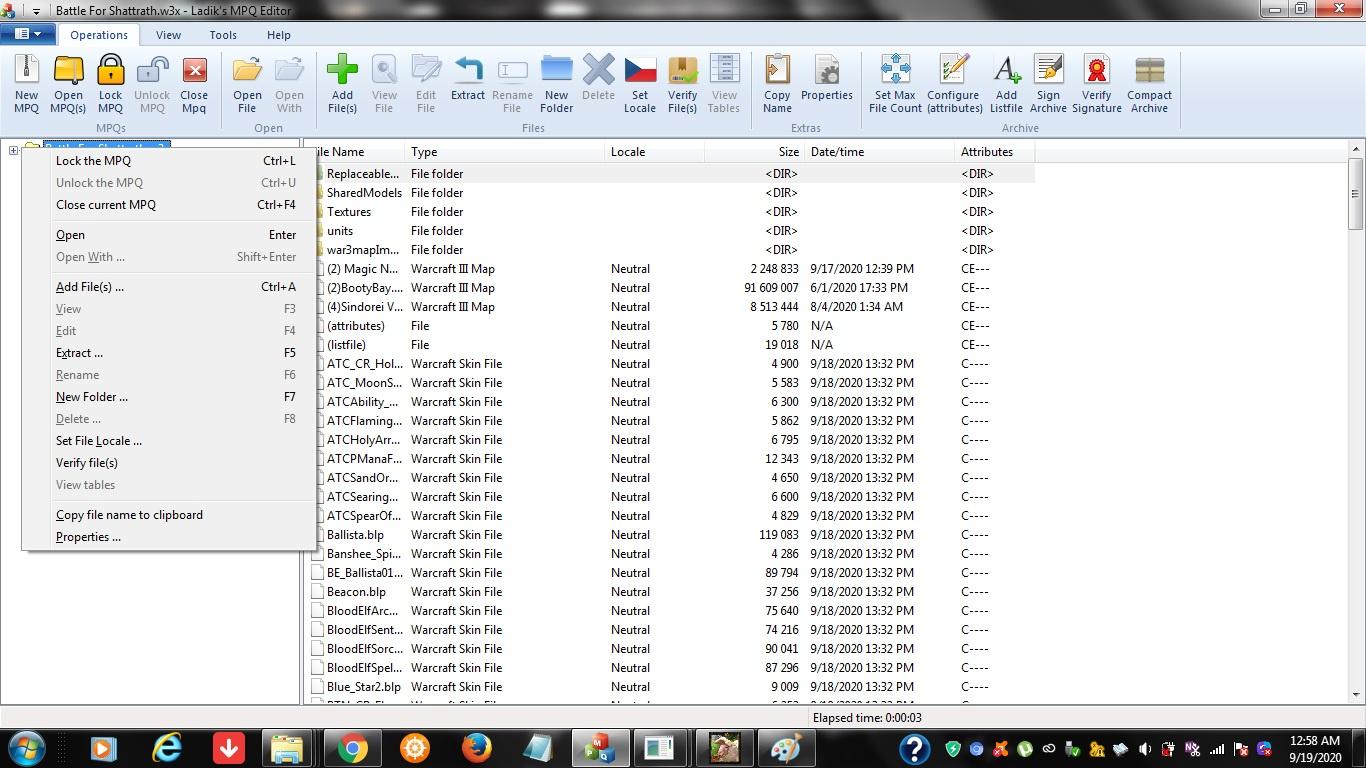Image resolution: width=1366 pixels, height=768 pixels.
Task: Click Open MPQ(s) in the ribbon
Action: coord(68,84)
